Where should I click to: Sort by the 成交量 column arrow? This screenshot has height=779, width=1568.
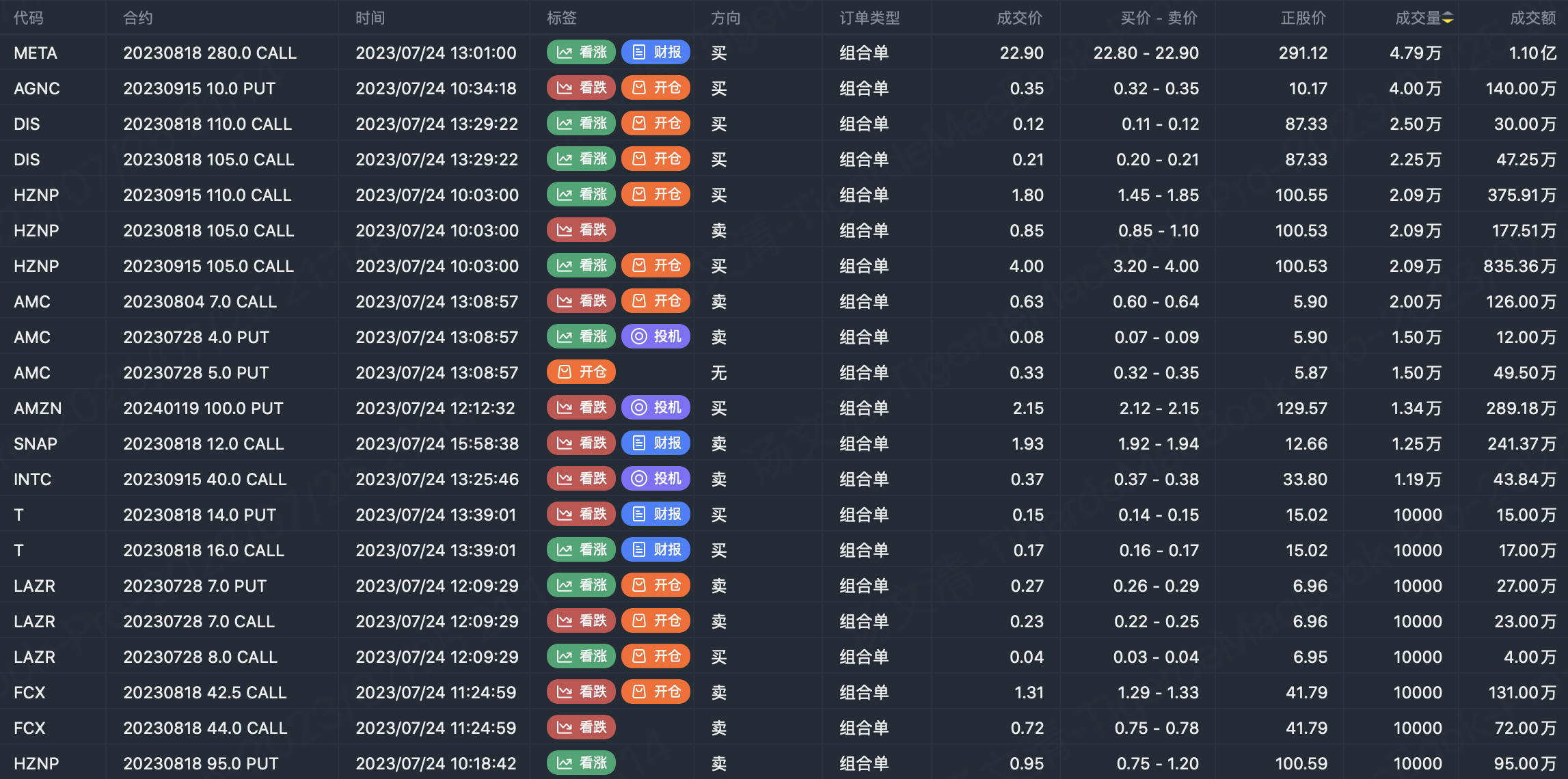pyautogui.click(x=1448, y=18)
